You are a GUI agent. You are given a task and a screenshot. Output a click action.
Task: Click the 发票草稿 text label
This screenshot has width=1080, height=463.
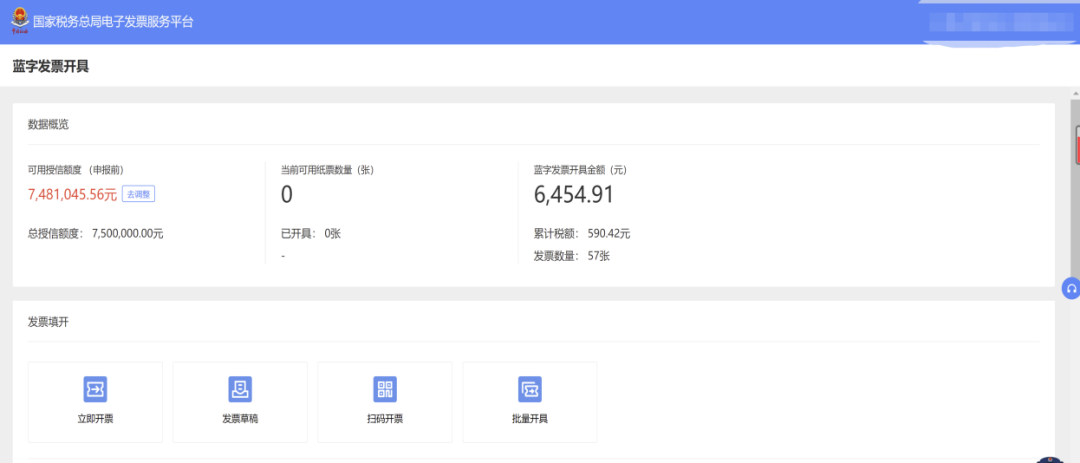pos(240,419)
